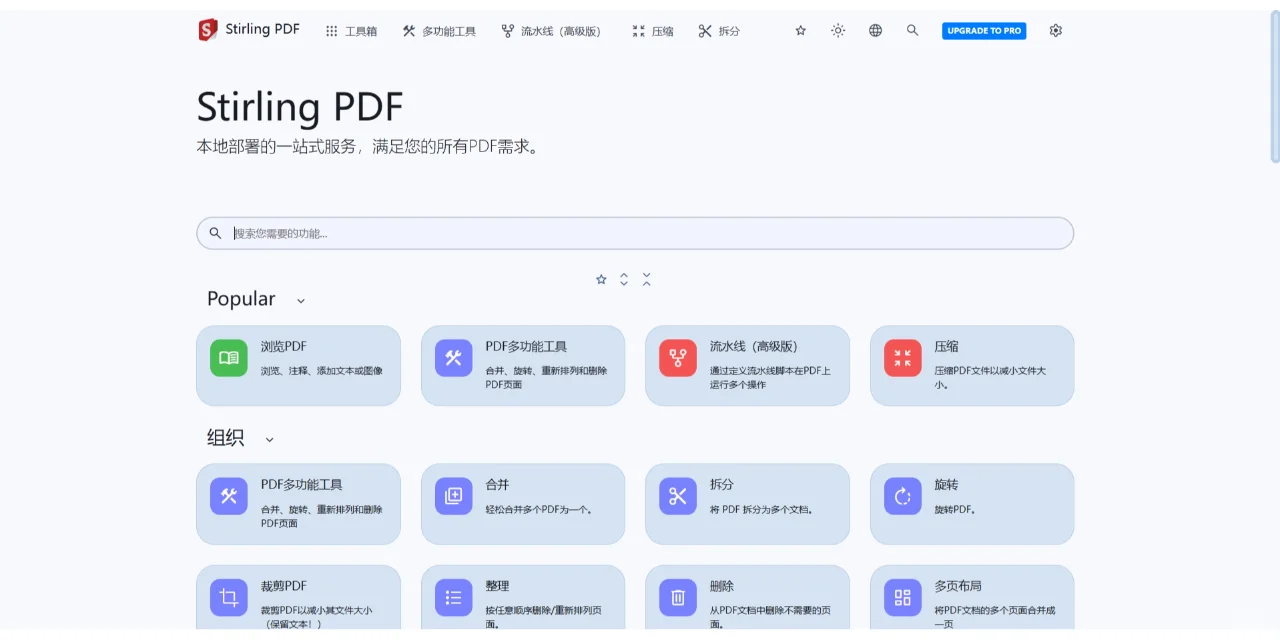Open the language globe menu
This screenshot has height=640, width=1280.
(875, 31)
